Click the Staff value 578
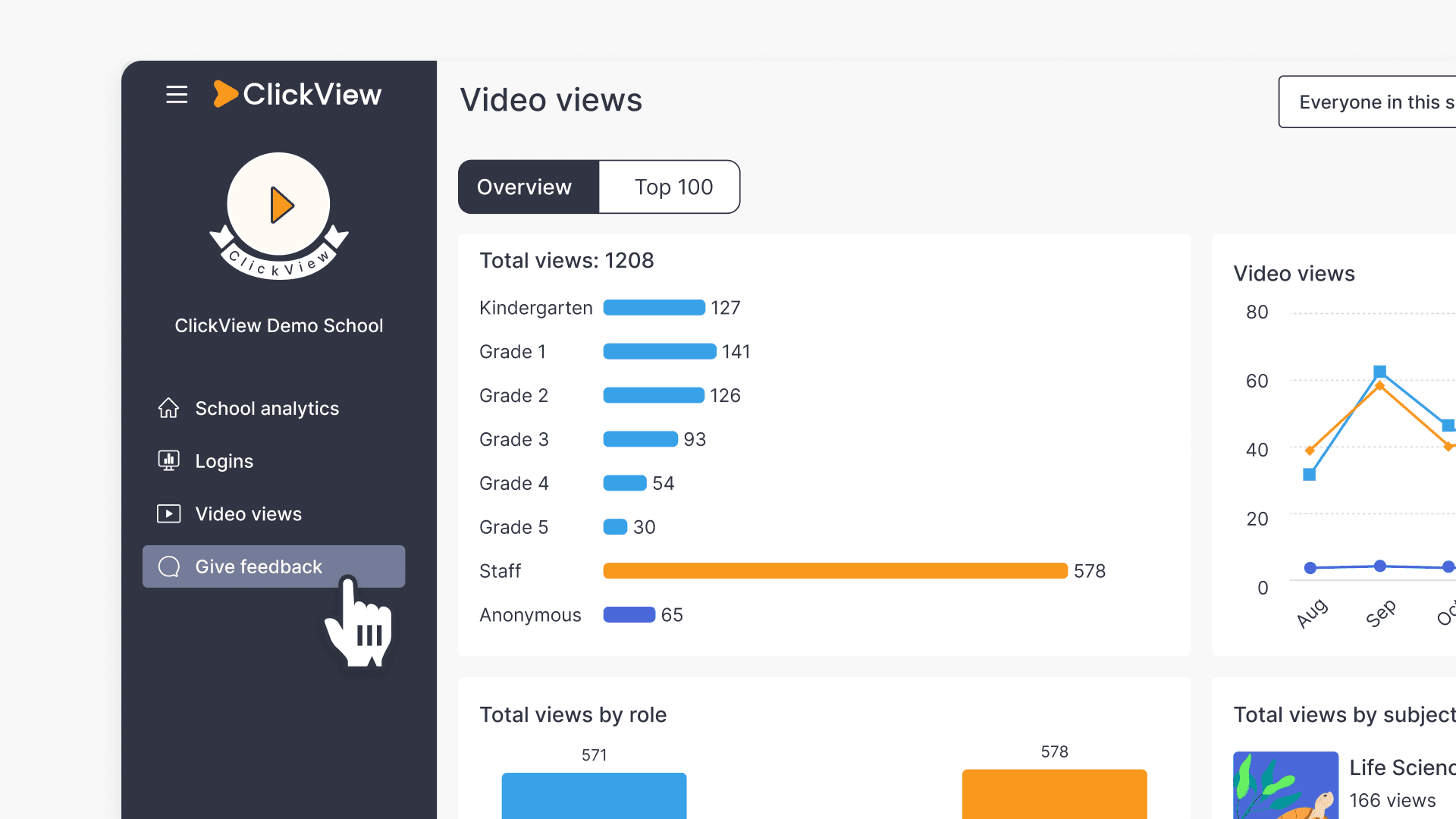1456x819 pixels. click(1090, 571)
